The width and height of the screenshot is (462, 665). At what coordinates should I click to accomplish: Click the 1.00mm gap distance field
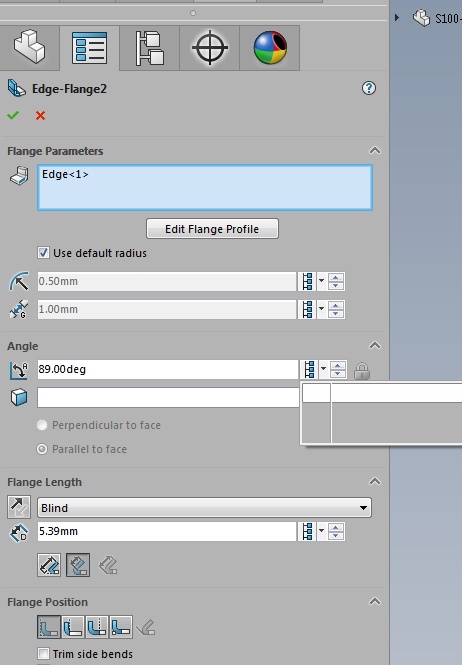point(167,310)
